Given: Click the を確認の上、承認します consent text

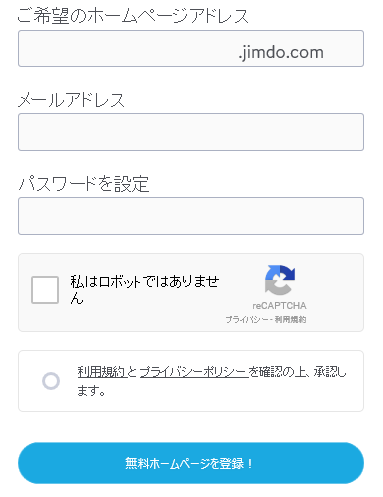Looking at the screenshot, I should [212, 381].
